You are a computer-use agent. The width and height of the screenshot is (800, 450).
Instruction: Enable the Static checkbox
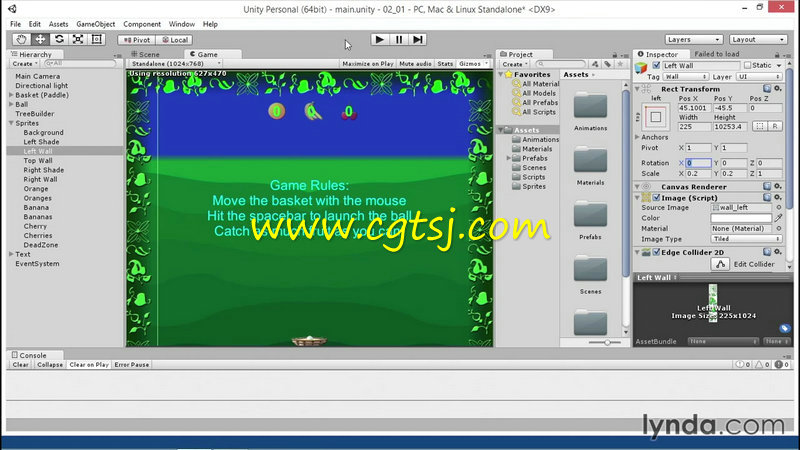(747, 65)
